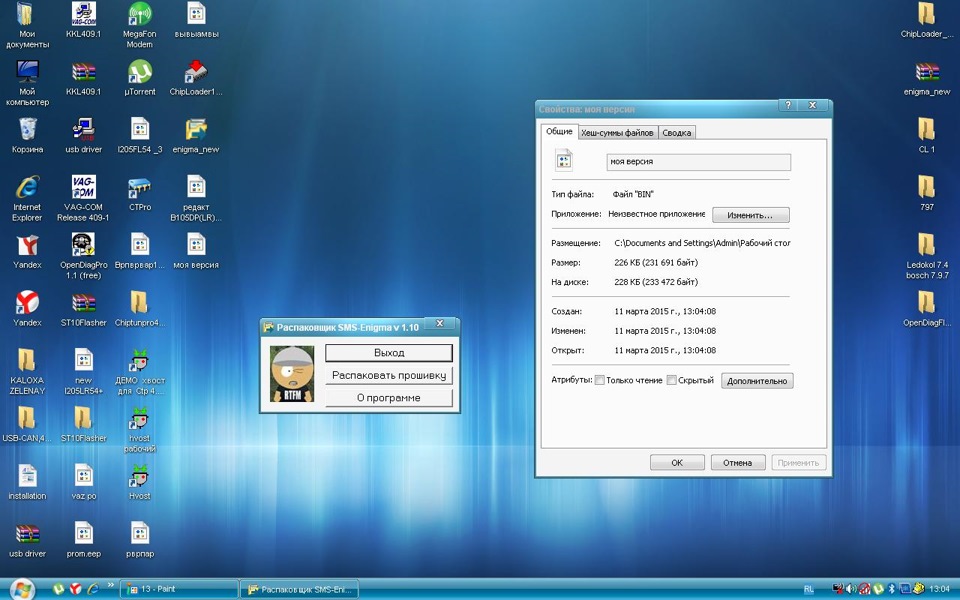Viewport: 960px width, 600px height.
Task: Switch to the Хеш-суммы файлов tab
Action: [x=617, y=133]
